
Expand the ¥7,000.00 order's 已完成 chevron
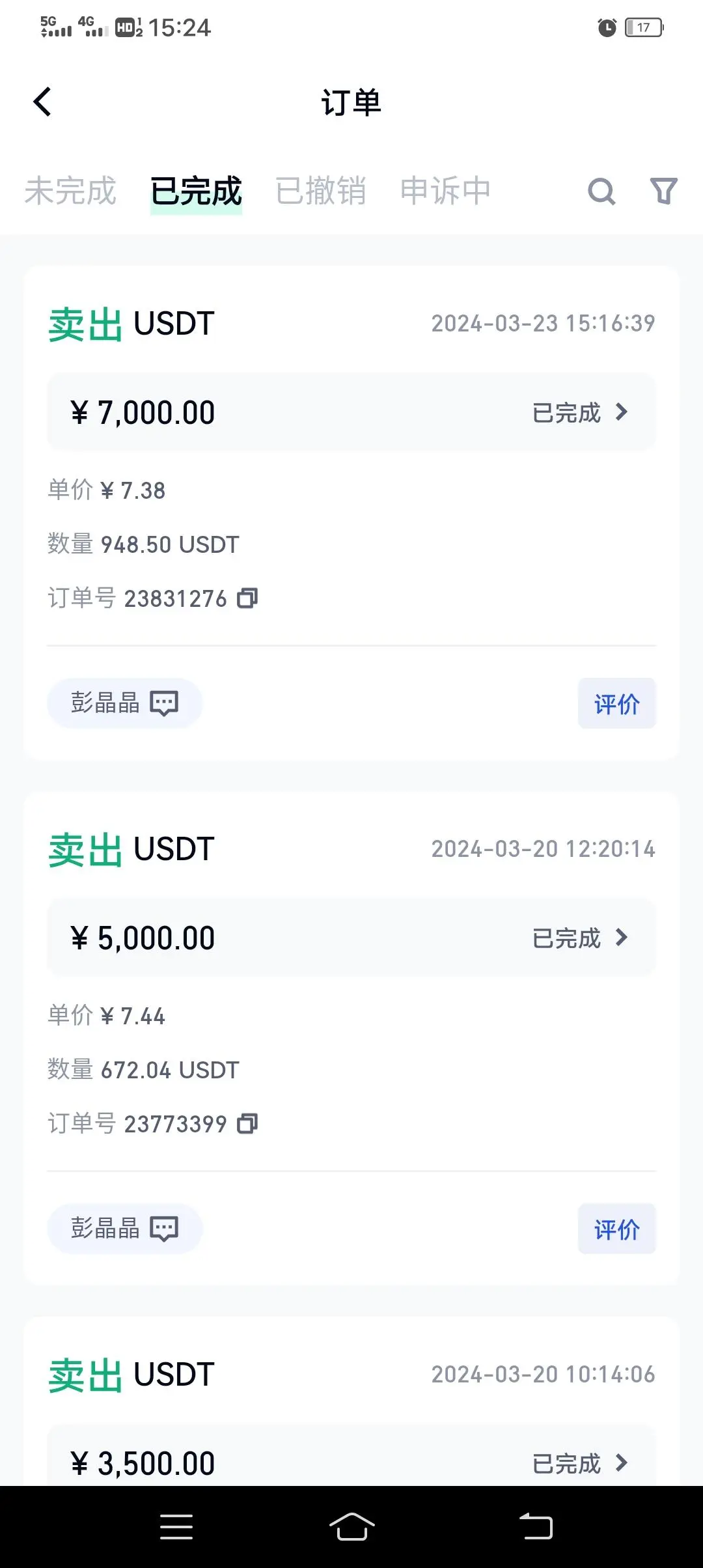622,412
